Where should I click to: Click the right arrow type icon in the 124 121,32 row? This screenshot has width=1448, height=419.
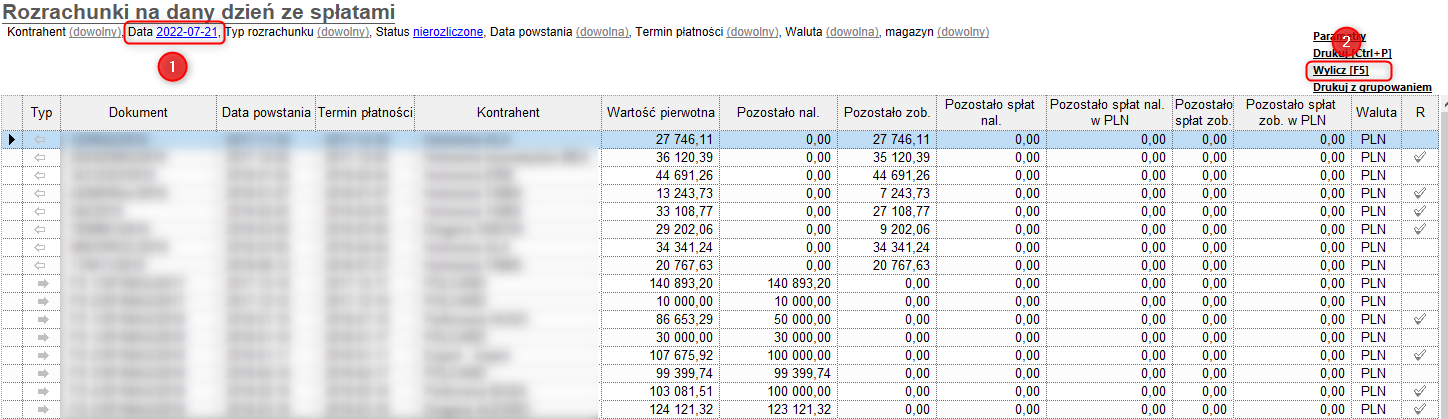coord(41,409)
